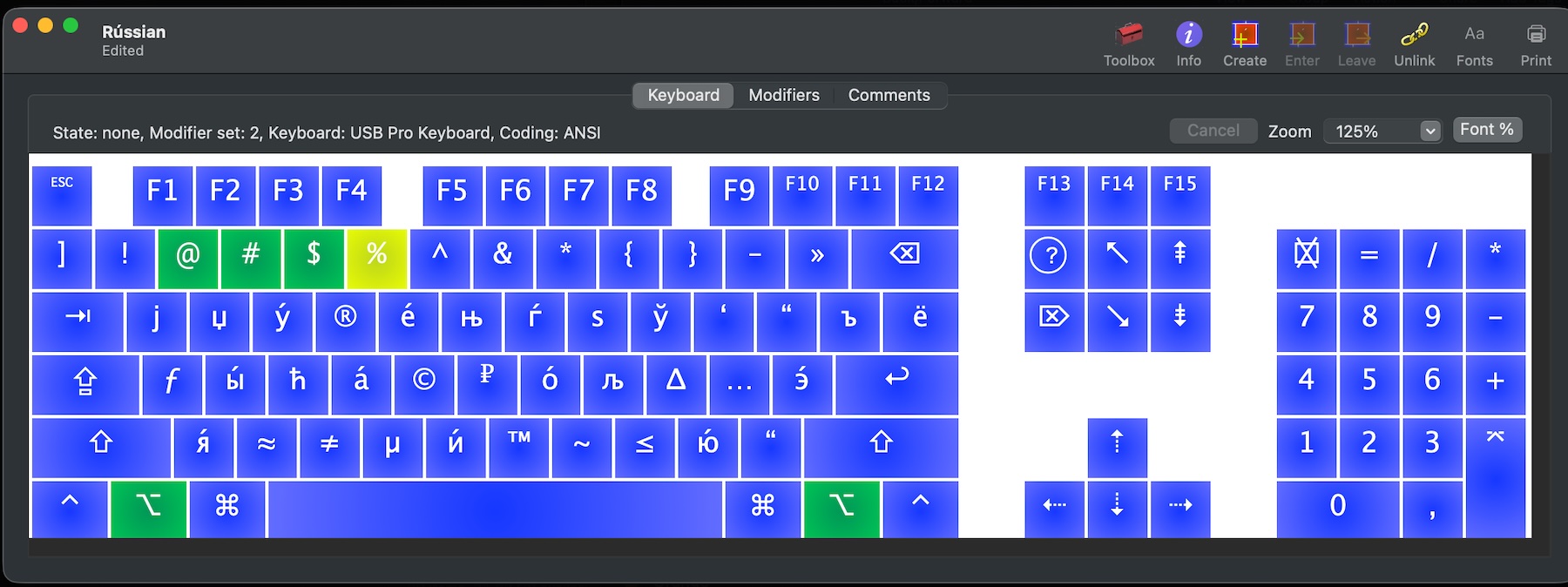Click the Print icon

1536,35
